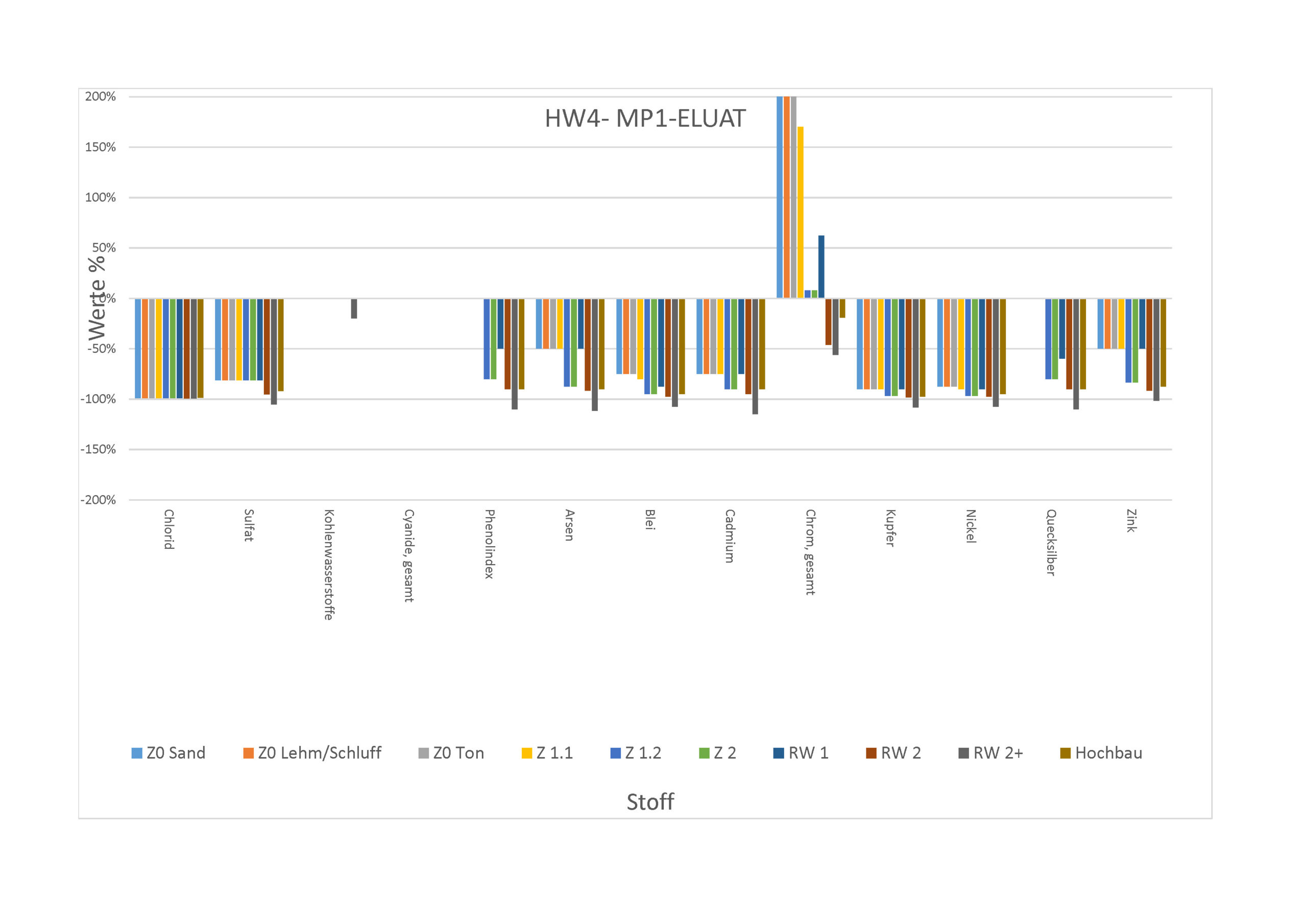Click the RW 1 legend swatch
Screen dimensions: 1307x924
click(779, 753)
